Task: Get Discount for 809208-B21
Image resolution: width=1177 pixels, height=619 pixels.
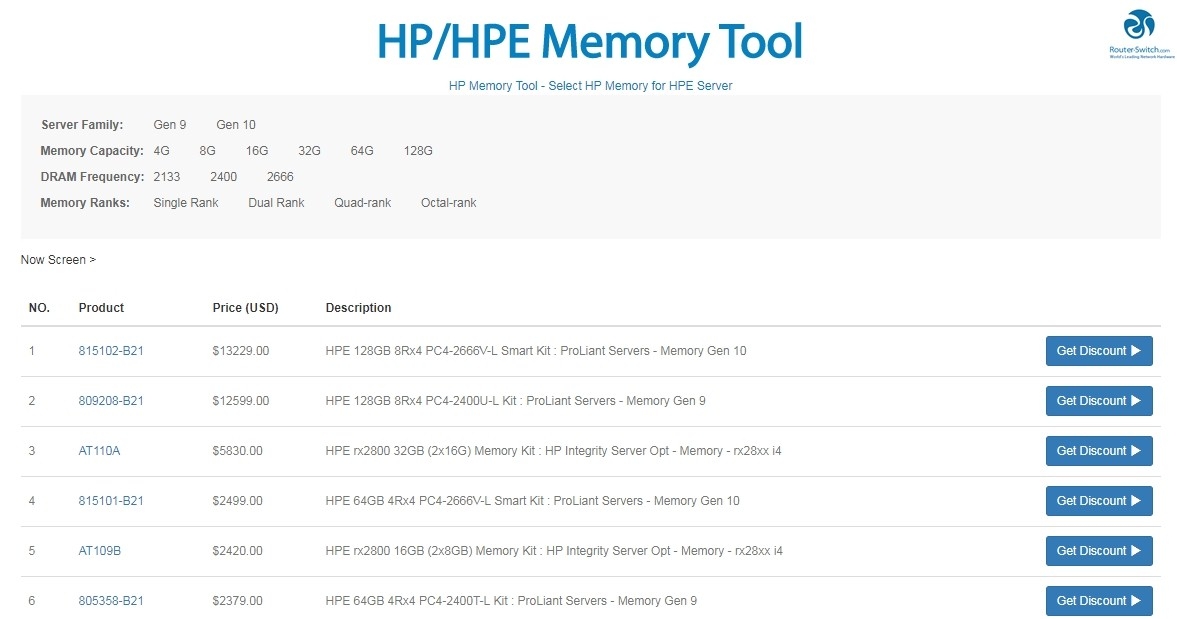Action: 1099,401
